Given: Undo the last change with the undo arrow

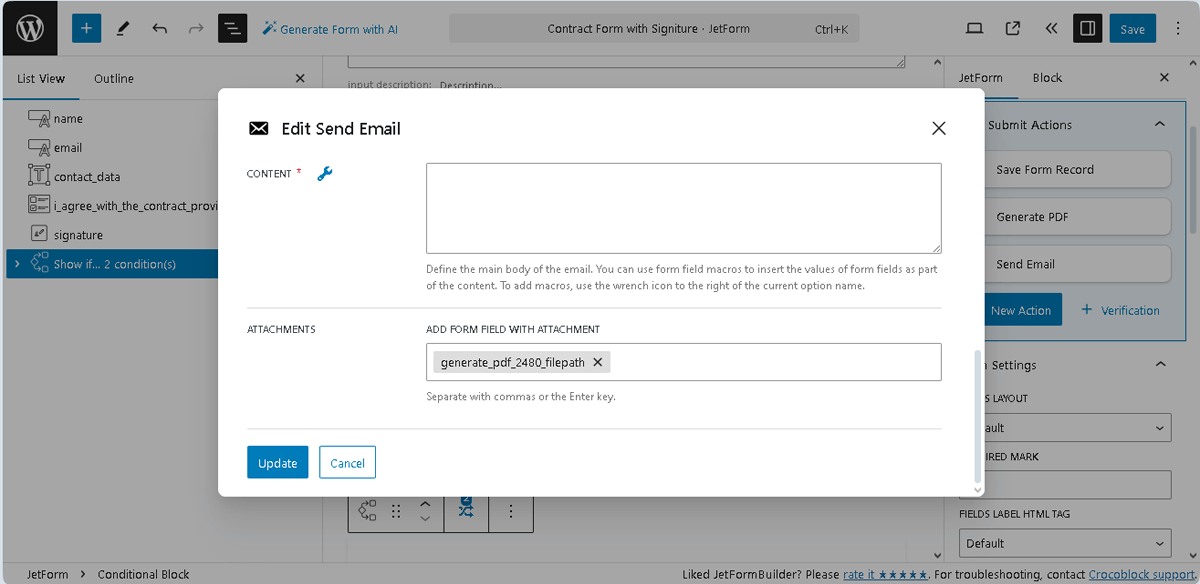Looking at the screenshot, I should pos(157,28).
